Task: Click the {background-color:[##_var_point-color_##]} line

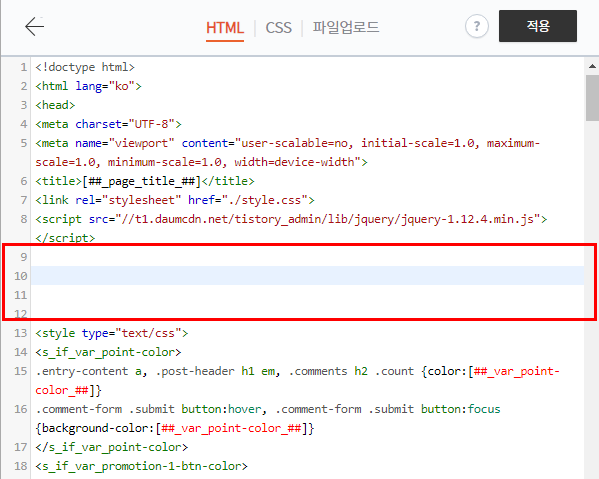Action: [175, 428]
